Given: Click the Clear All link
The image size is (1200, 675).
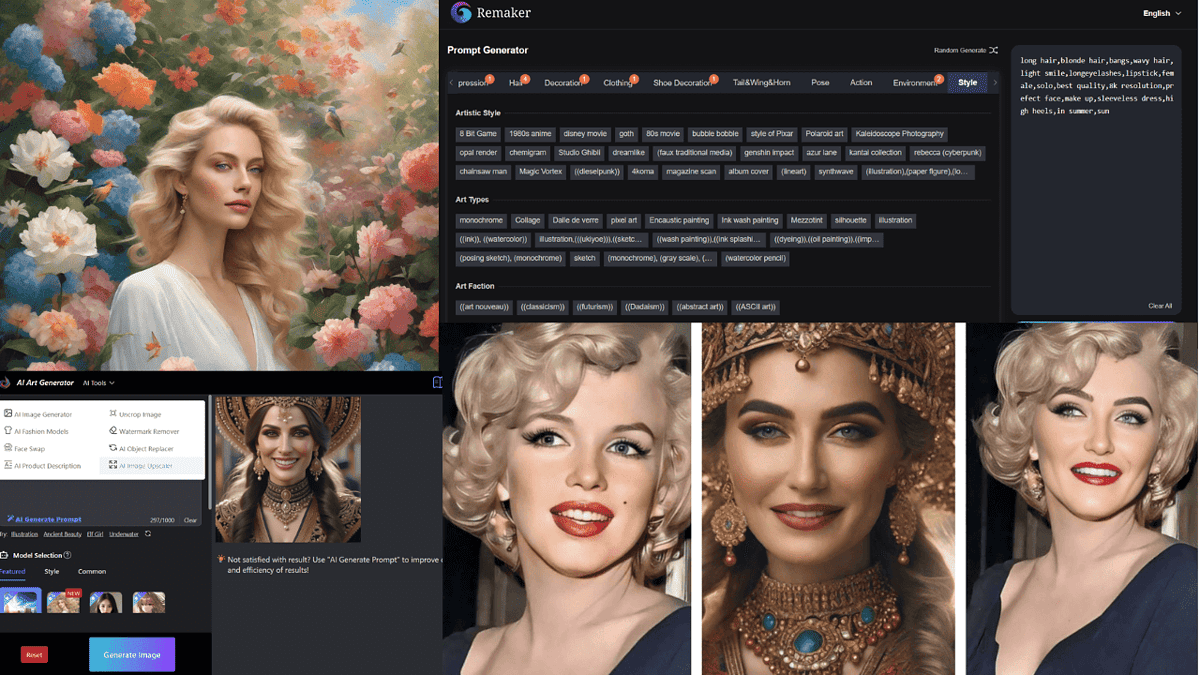Looking at the screenshot, I should click(1160, 305).
